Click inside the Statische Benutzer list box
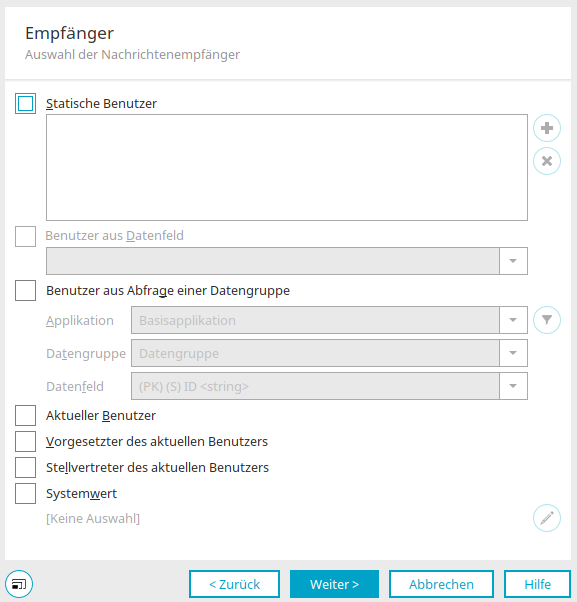577x602 pixels. pos(287,167)
